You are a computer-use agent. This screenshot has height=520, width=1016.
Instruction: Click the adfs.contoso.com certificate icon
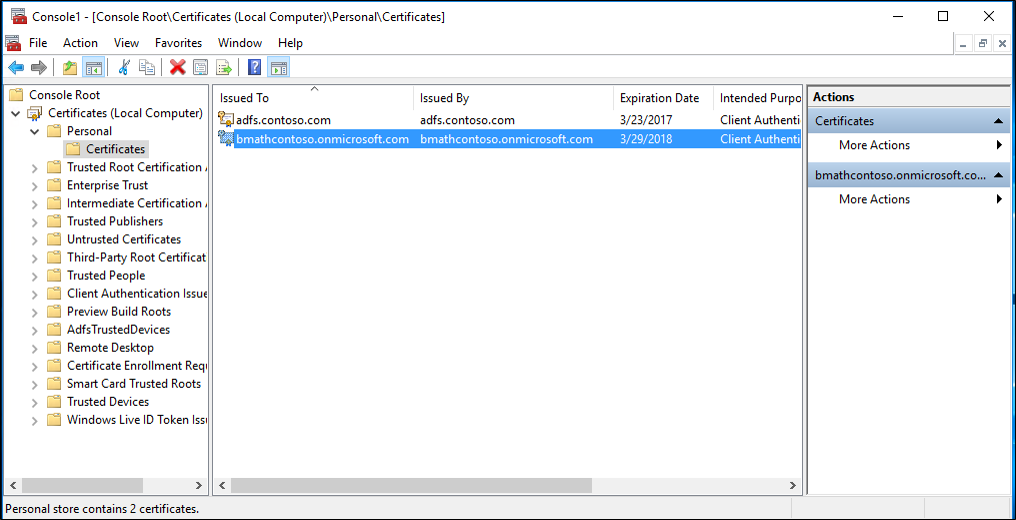click(225, 120)
